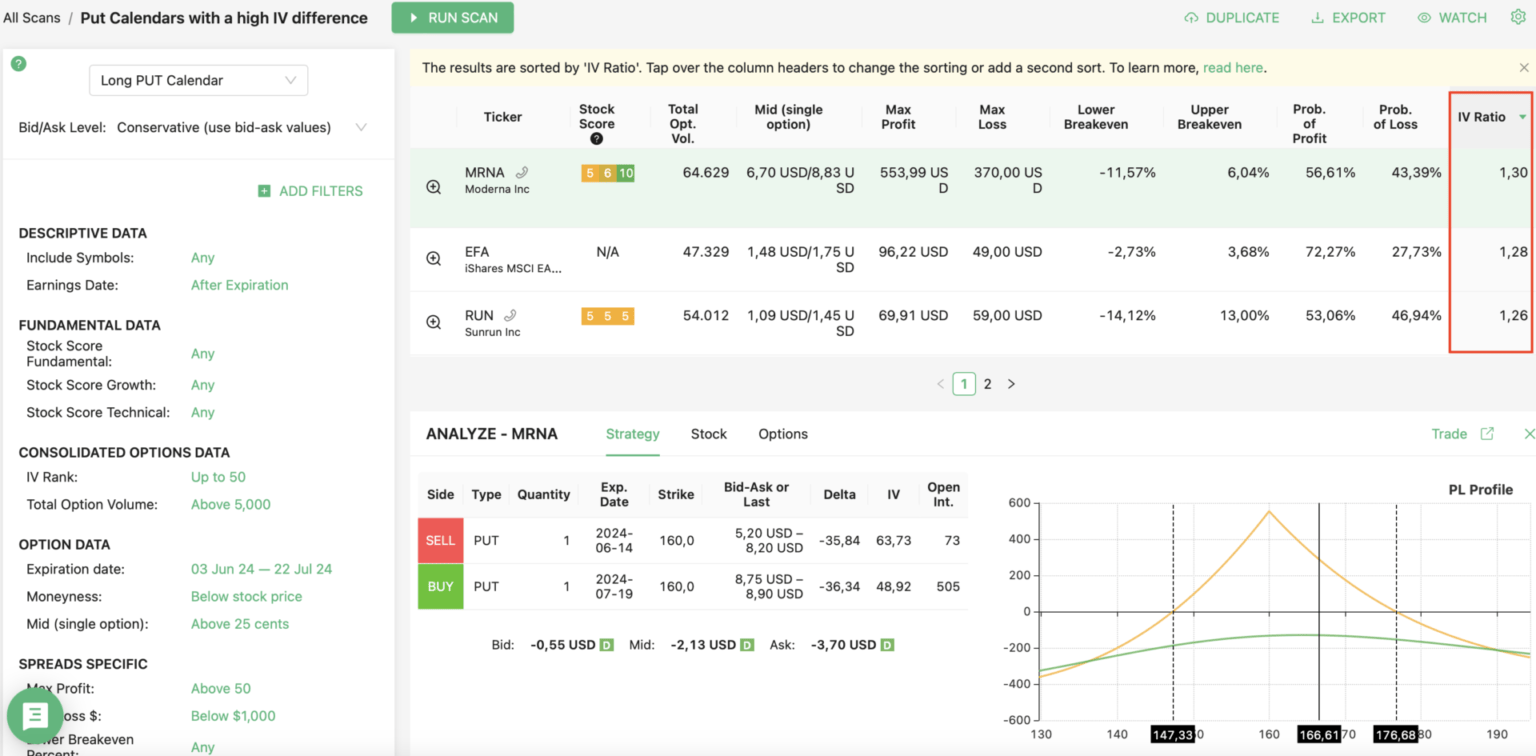The height and width of the screenshot is (756, 1536).
Task: Click the phone icon next to MRNA
Action: [x=522, y=173]
